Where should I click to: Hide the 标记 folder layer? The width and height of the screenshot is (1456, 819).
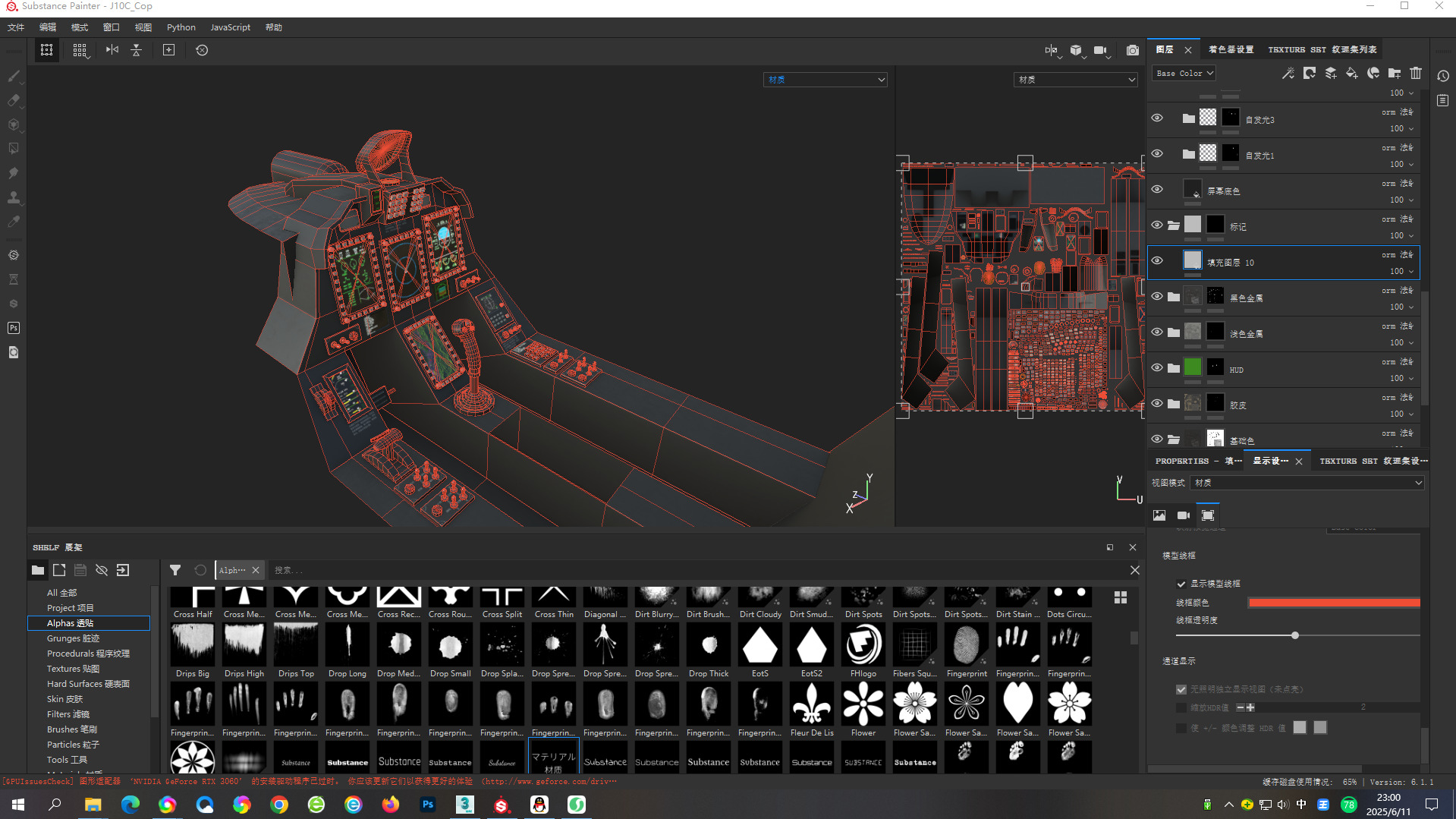tap(1157, 225)
